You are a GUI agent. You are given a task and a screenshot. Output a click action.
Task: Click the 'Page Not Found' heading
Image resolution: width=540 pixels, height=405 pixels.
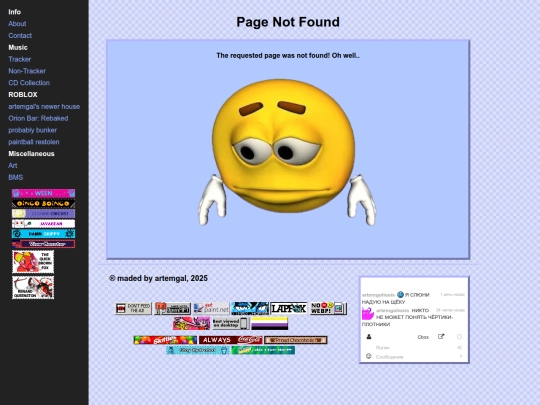click(288, 22)
